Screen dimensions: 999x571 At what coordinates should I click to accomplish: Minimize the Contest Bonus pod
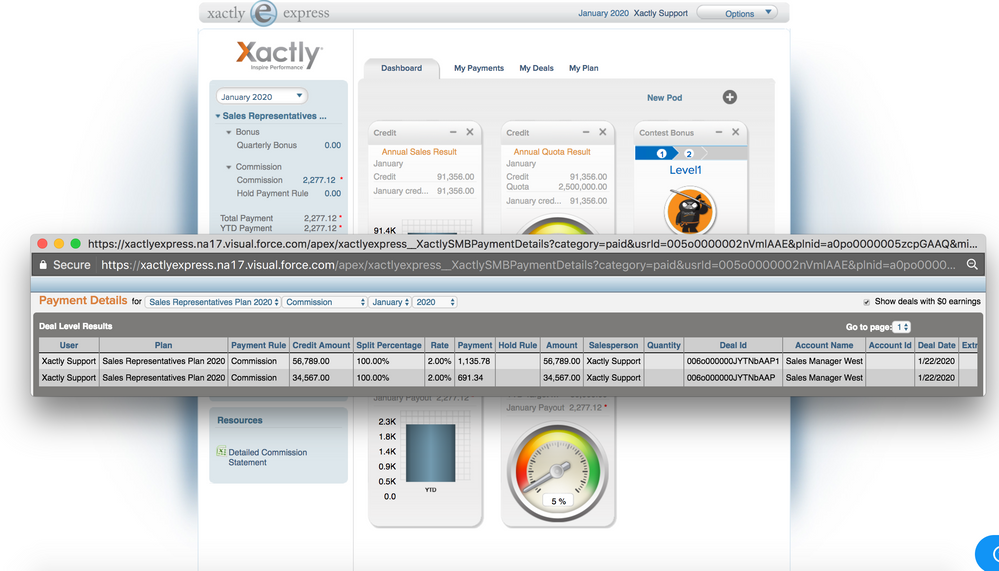[x=719, y=132]
